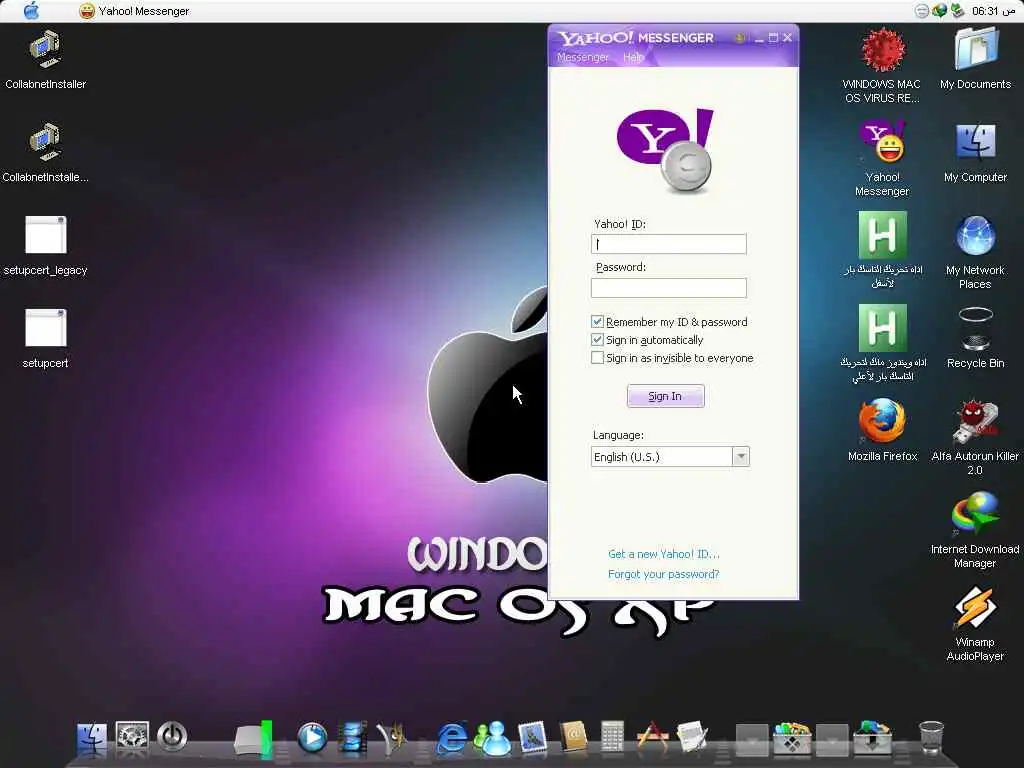Open Alfa Autorun Killer 2.0 icon
The image size is (1024, 768).
pos(976,438)
